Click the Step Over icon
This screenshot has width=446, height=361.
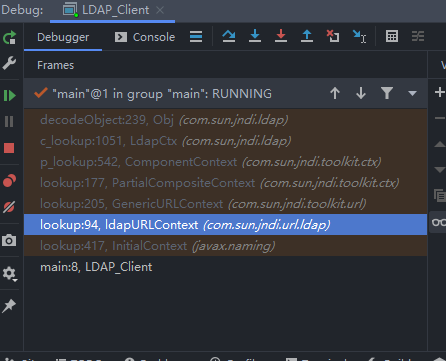pyautogui.click(x=229, y=36)
